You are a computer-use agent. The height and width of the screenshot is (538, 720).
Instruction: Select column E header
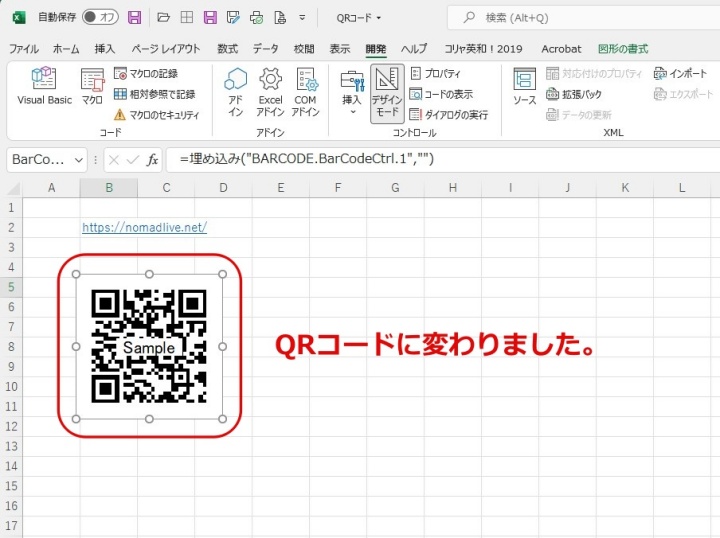(281, 188)
